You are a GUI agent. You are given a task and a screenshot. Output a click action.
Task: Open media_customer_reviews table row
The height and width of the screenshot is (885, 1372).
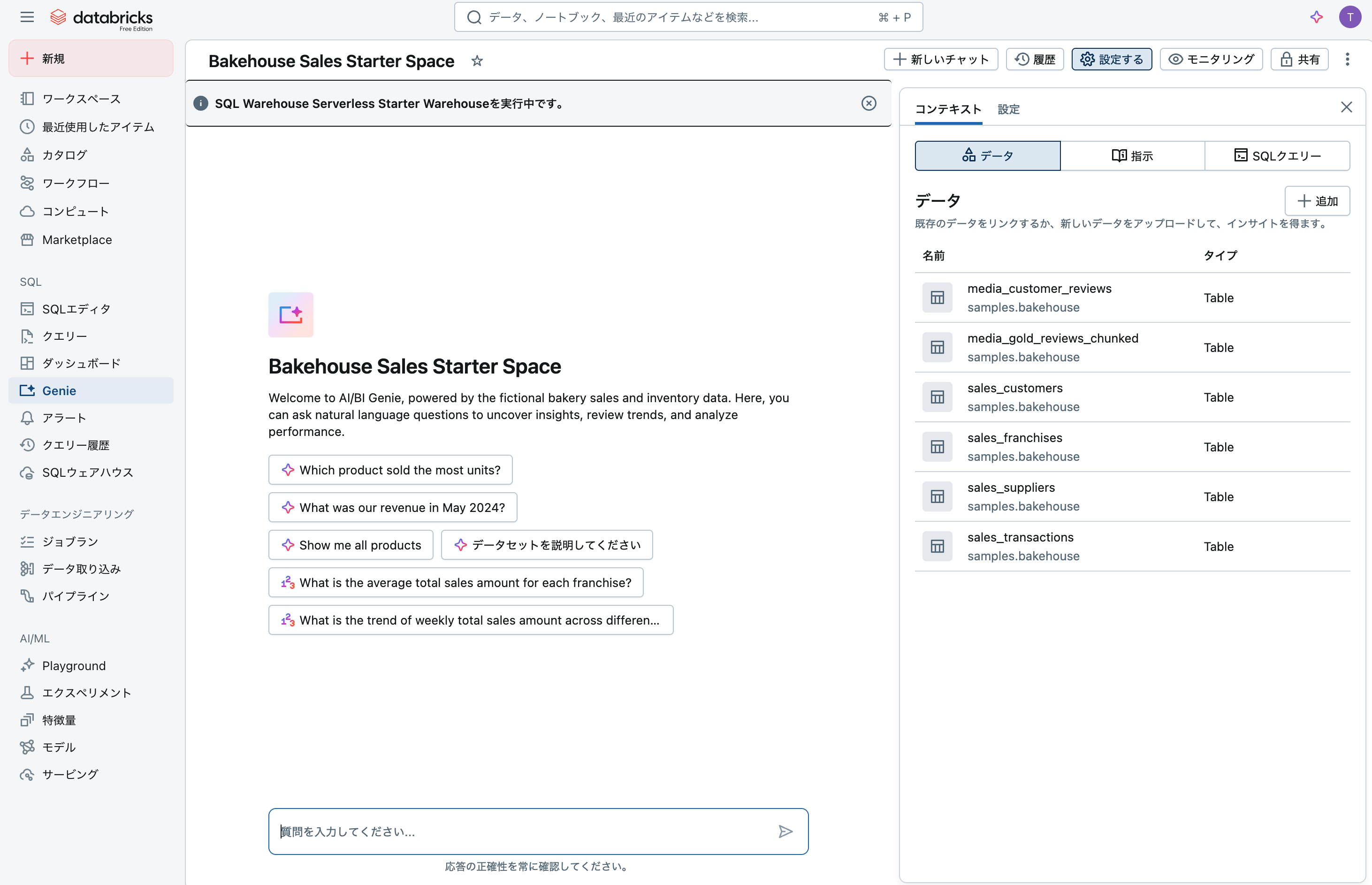(x=1132, y=298)
